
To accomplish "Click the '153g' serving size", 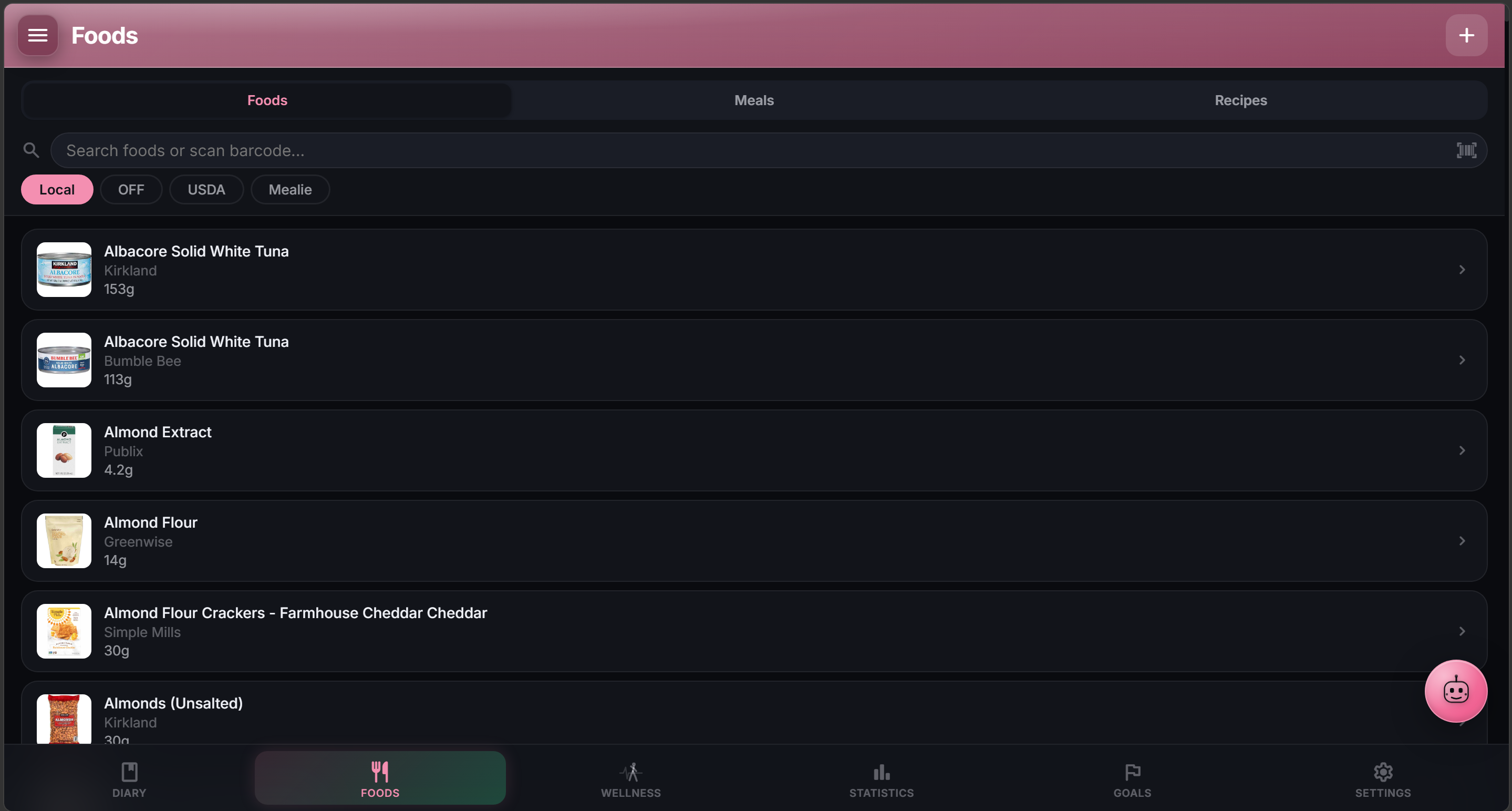I will pos(119,289).
